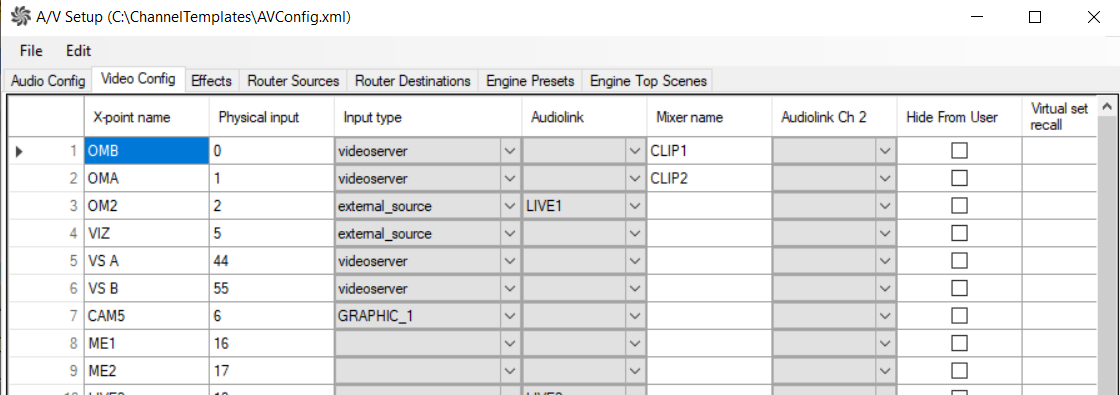Click the CLIP1 Mixer name cell
The height and width of the screenshot is (395, 1120).
click(709, 151)
